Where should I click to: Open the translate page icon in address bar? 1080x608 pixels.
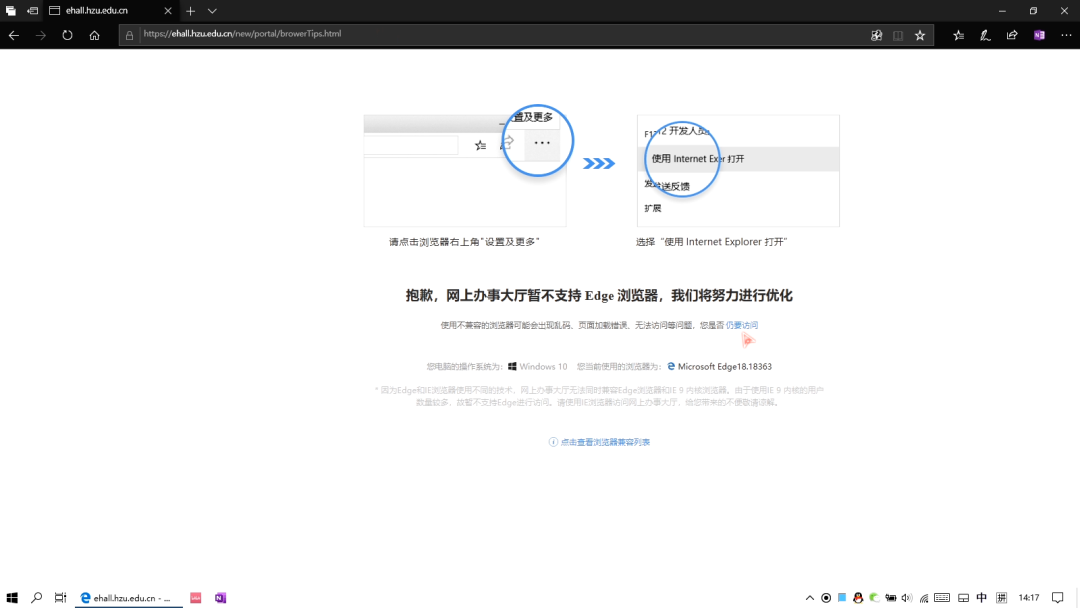[x=876, y=35]
